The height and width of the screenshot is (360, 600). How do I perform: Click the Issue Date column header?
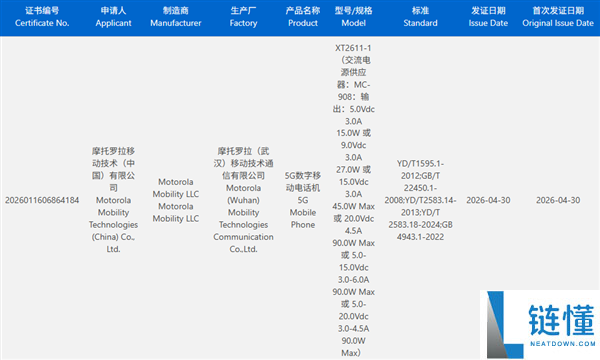[488, 17]
